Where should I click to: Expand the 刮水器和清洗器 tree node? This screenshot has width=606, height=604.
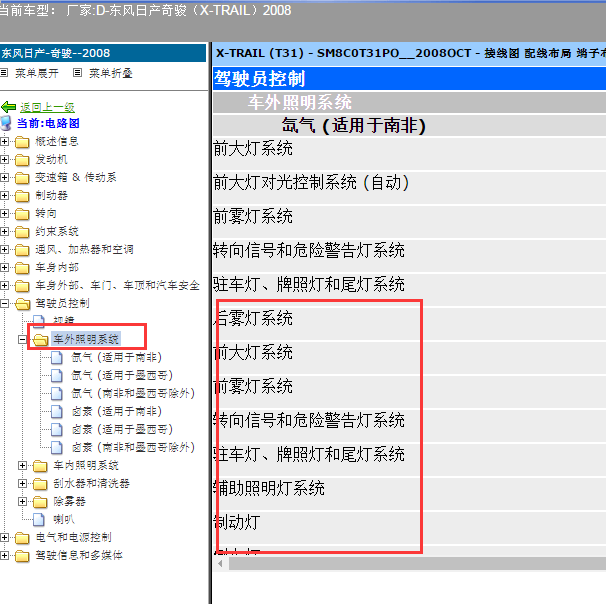pos(22,483)
